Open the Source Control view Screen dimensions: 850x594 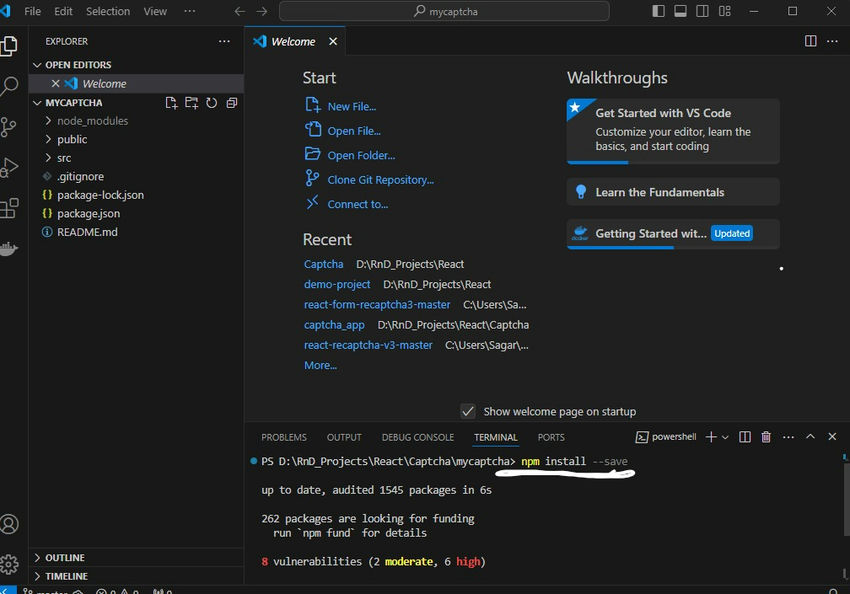10,127
